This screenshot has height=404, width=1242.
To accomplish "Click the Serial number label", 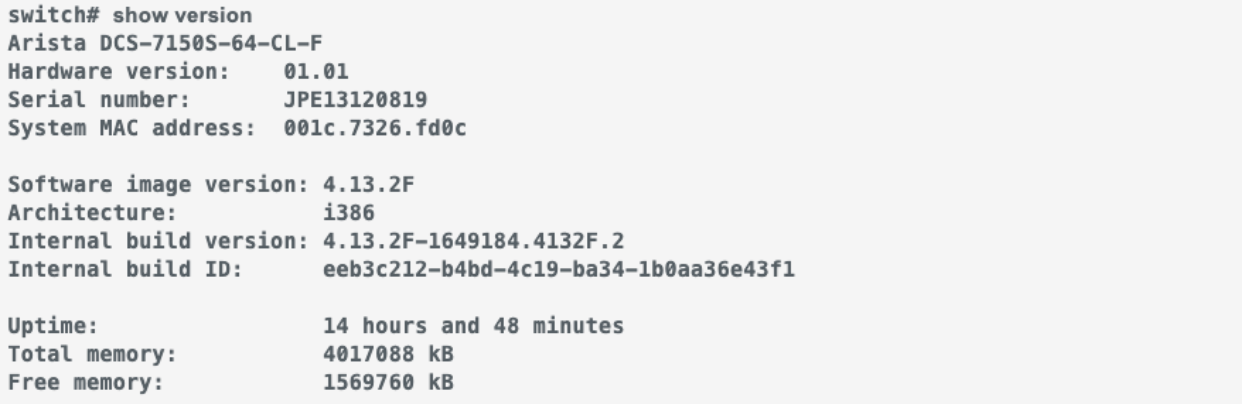I will [x=71, y=100].
